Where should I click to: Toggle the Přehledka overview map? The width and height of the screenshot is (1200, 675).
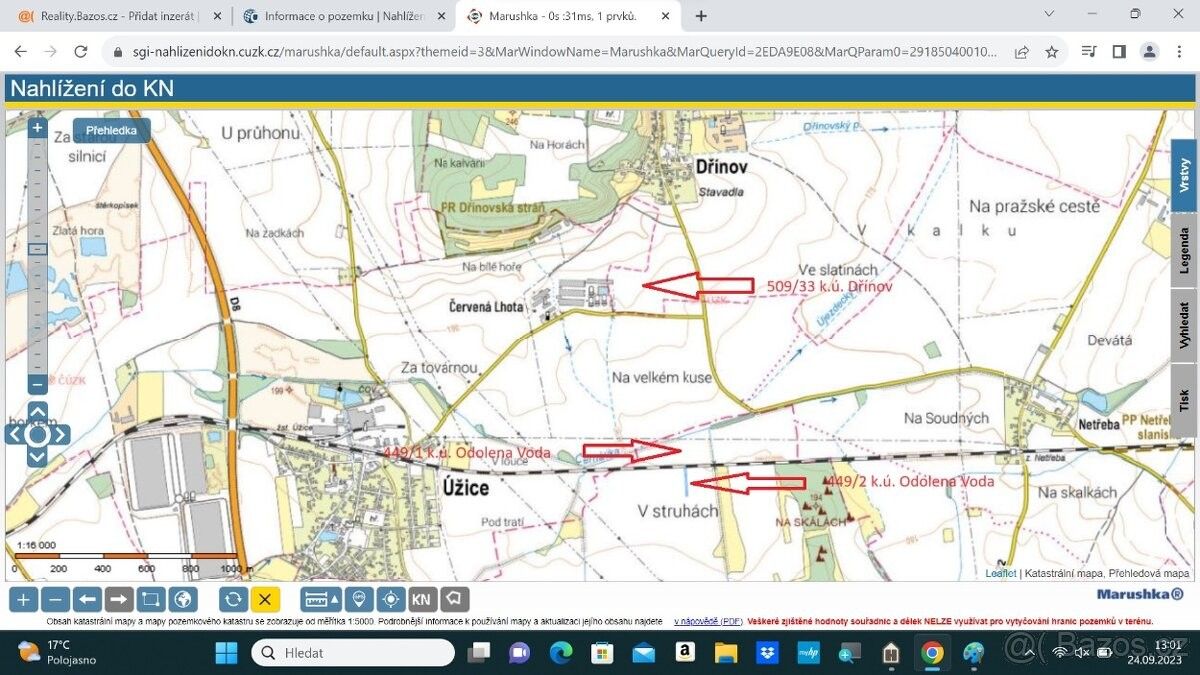pos(111,130)
